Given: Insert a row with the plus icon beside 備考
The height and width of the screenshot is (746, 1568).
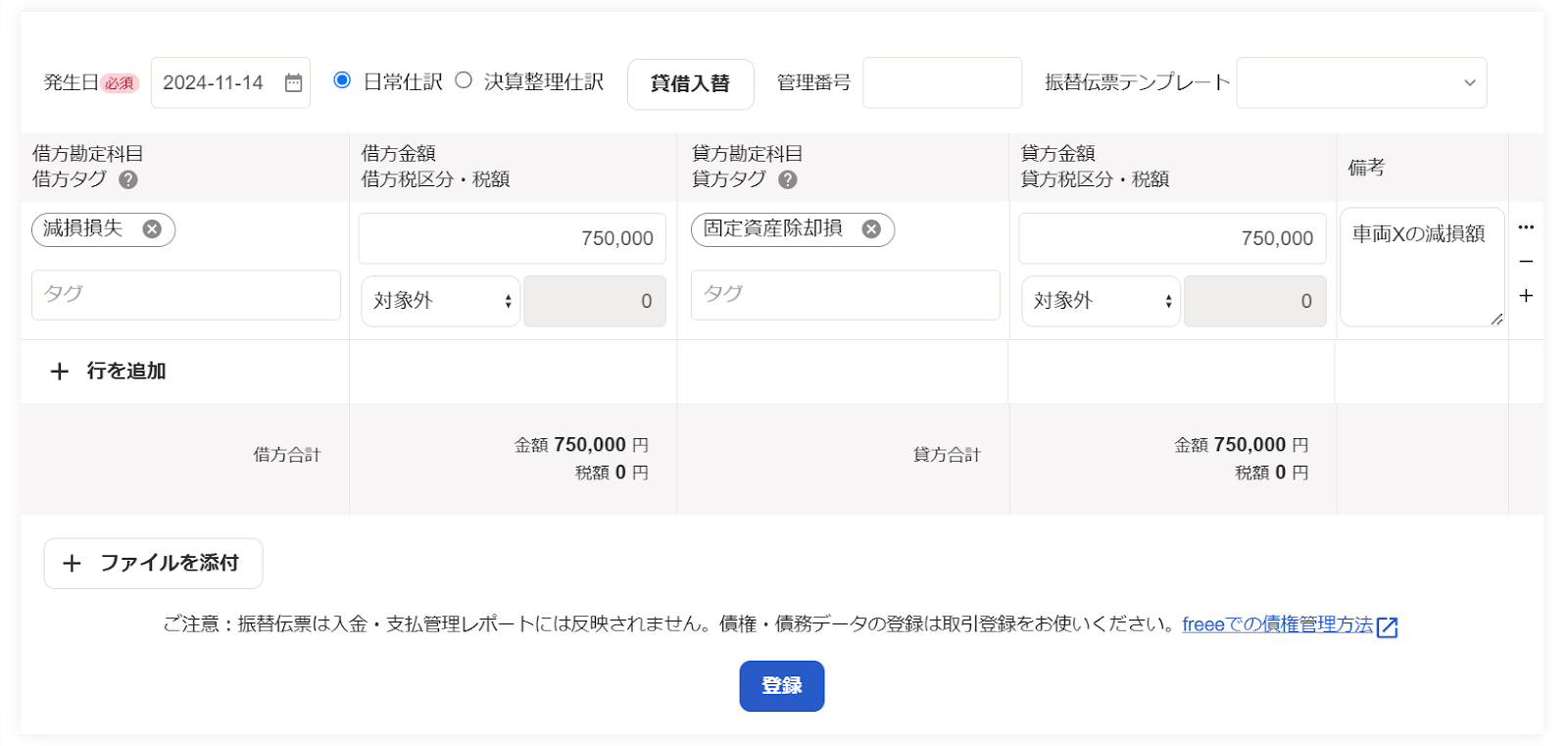Looking at the screenshot, I should 1526,295.
